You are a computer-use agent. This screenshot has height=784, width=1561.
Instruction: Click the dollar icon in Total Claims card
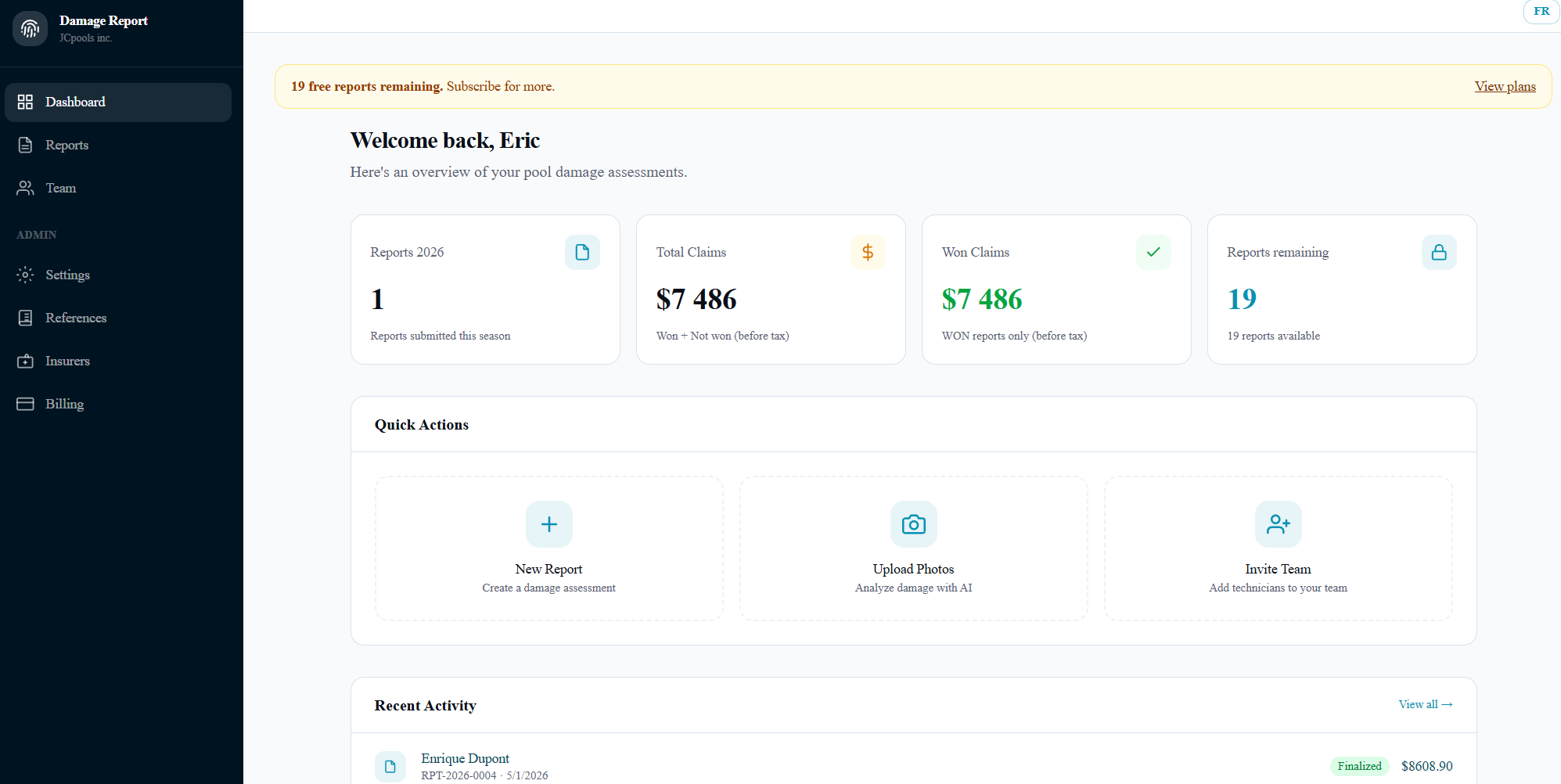[x=868, y=252]
